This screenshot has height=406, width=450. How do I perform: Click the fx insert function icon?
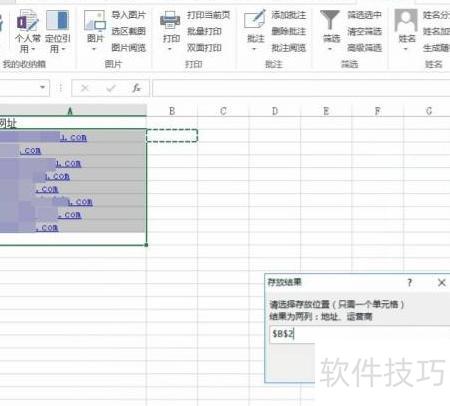pyautogui.click(x=136, y=88)
